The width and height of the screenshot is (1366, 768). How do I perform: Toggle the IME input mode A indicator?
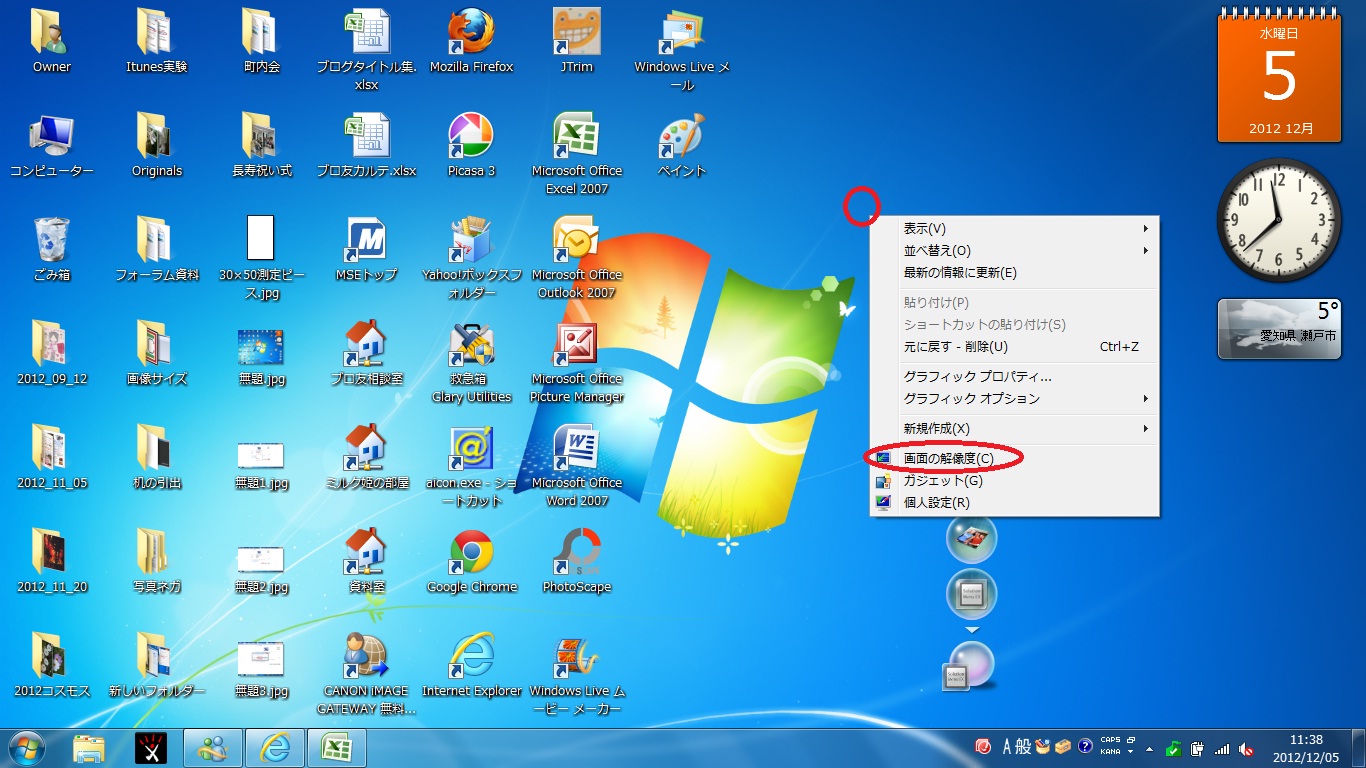[x=1008, y=747]
